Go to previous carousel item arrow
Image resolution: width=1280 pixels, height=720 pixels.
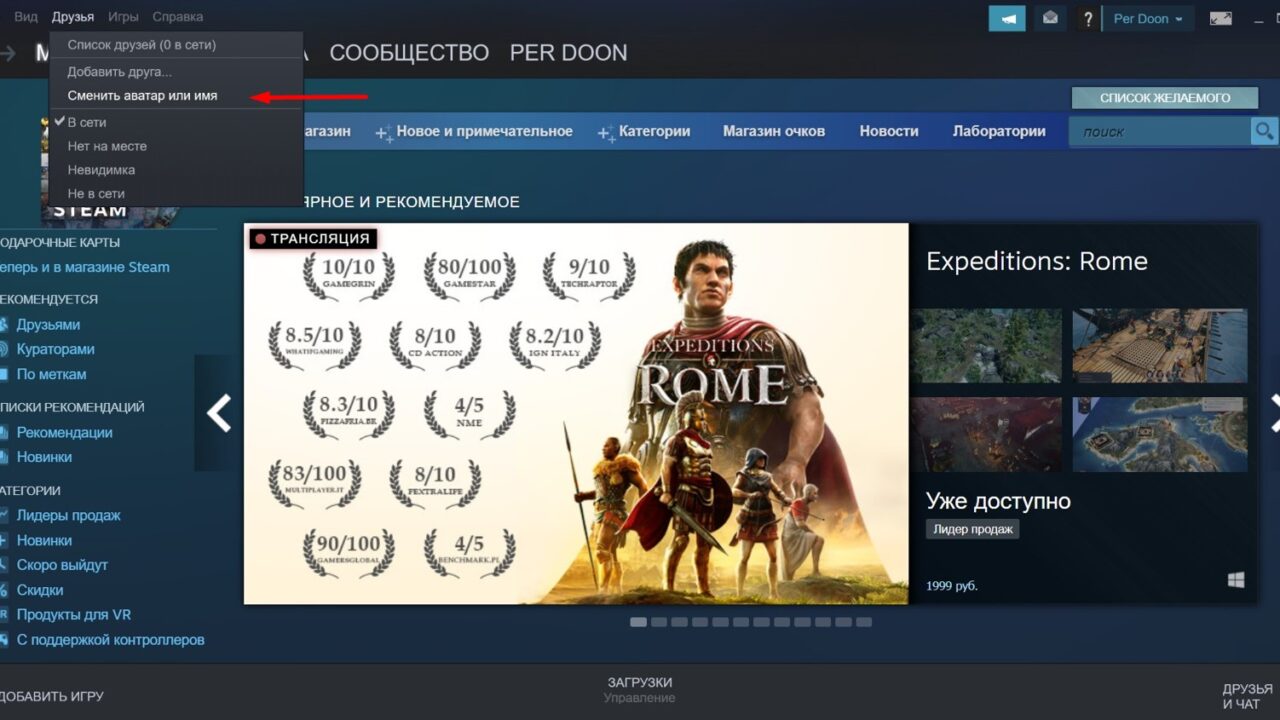click(x=218, y=413)
